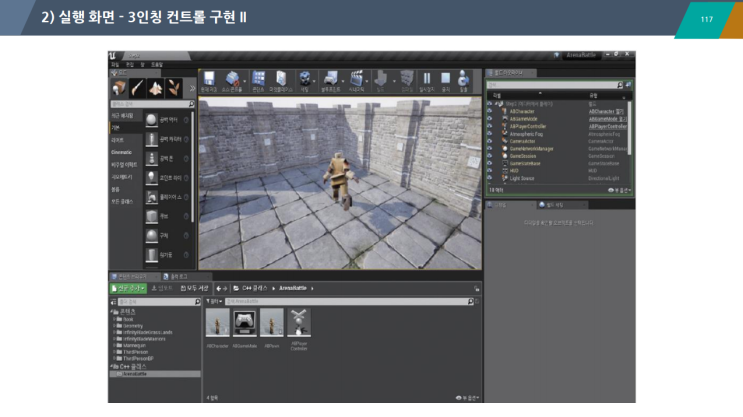Toggle visibility eye for GameNetworkManager

point(490,149)
